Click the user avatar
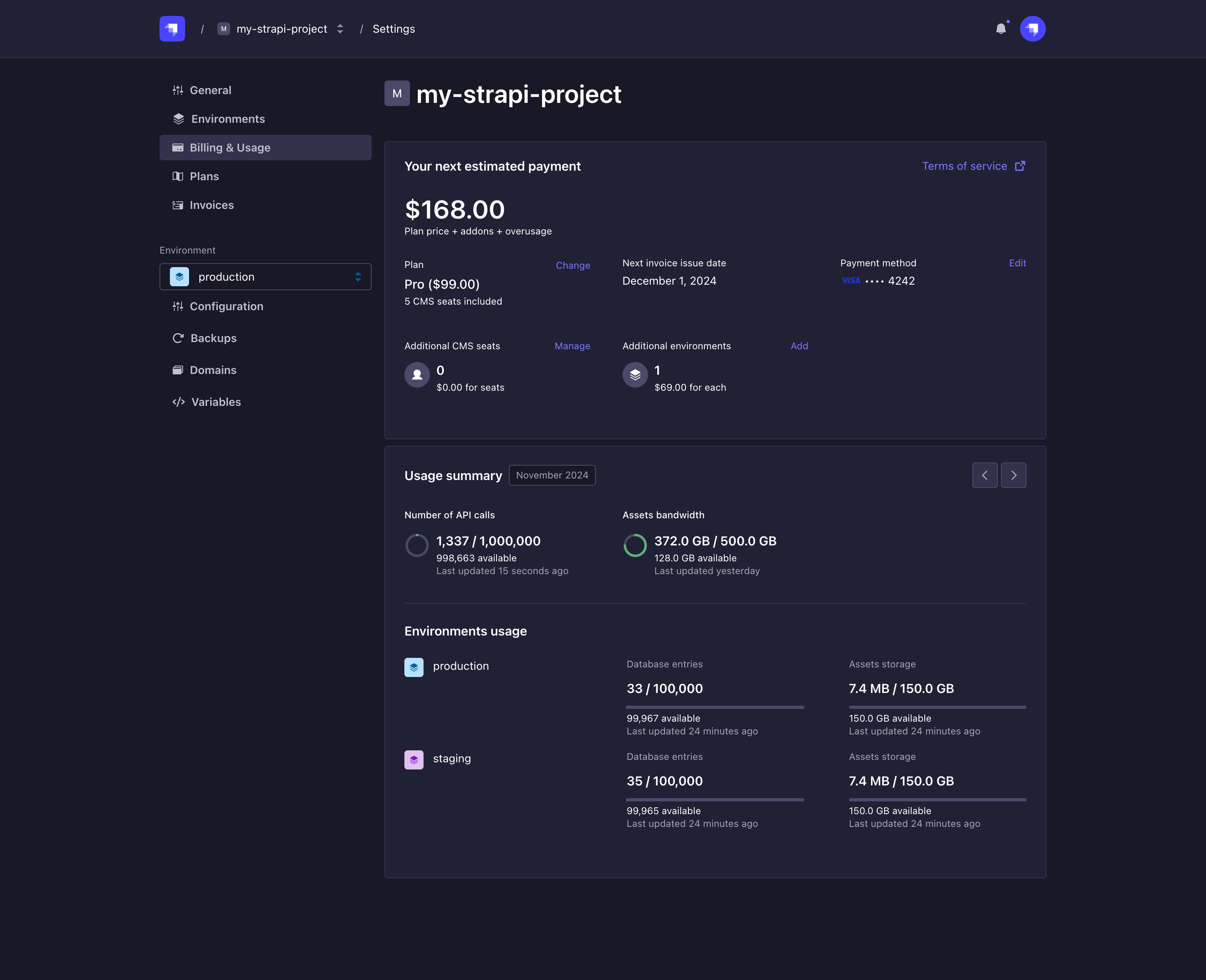Image resolution: width=1206 pixels, height=980 pixels. click(1032, 28)
